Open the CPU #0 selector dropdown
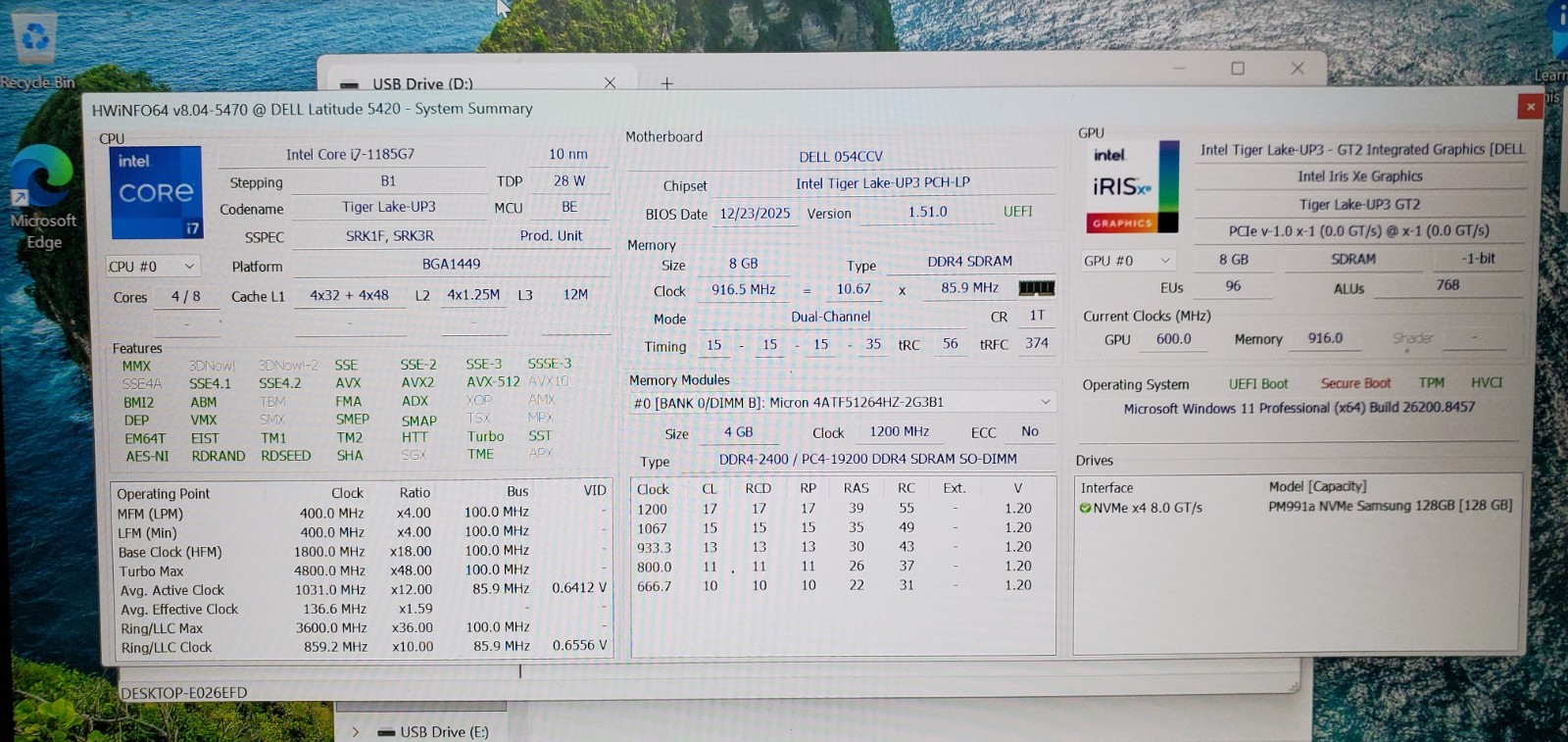Image resolution: width=1568 pixels, height=742 pixels. (153, 266)
